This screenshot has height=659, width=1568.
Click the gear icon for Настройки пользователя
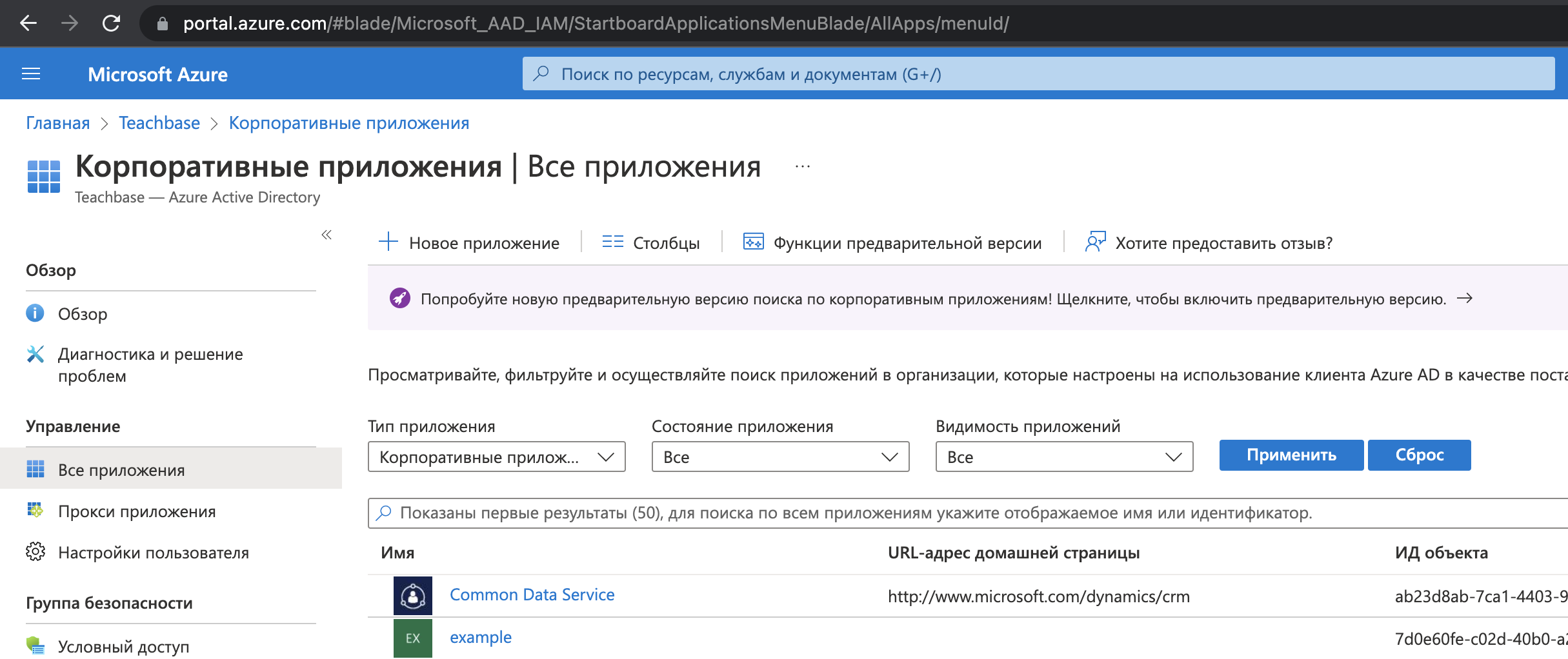(35, 551)
